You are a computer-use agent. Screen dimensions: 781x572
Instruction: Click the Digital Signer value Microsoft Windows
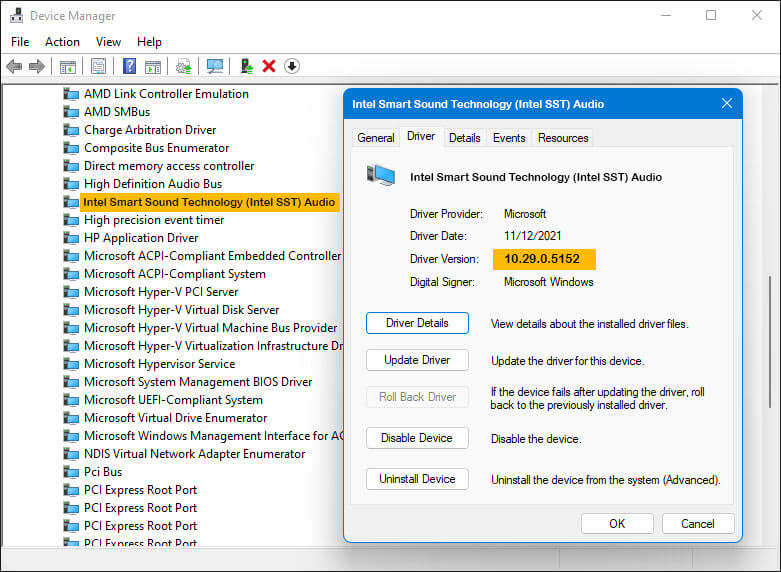tap(548, 282)
